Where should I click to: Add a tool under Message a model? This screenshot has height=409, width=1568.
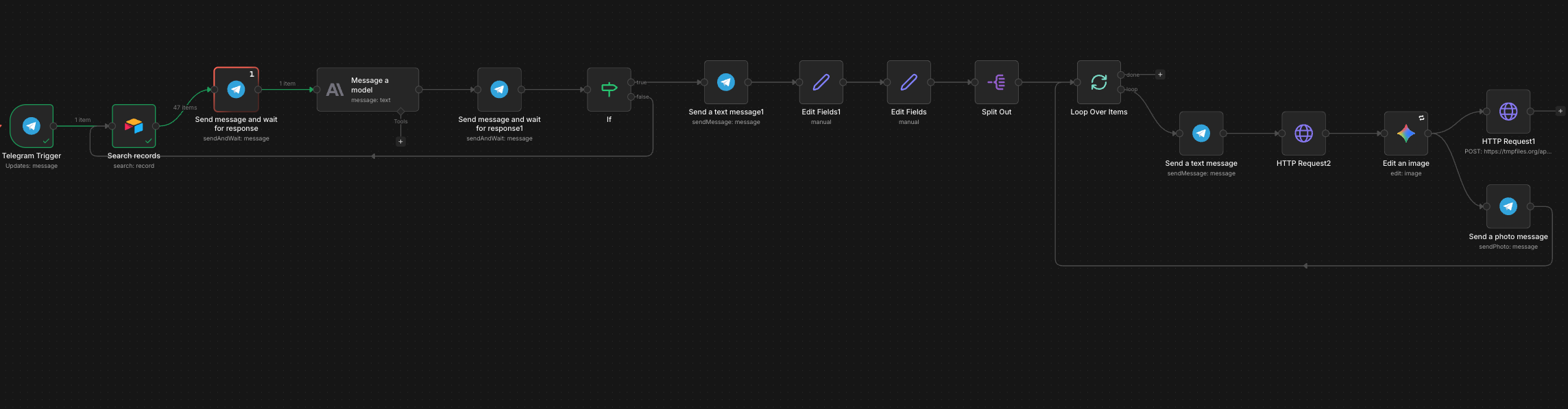[401, 142]
